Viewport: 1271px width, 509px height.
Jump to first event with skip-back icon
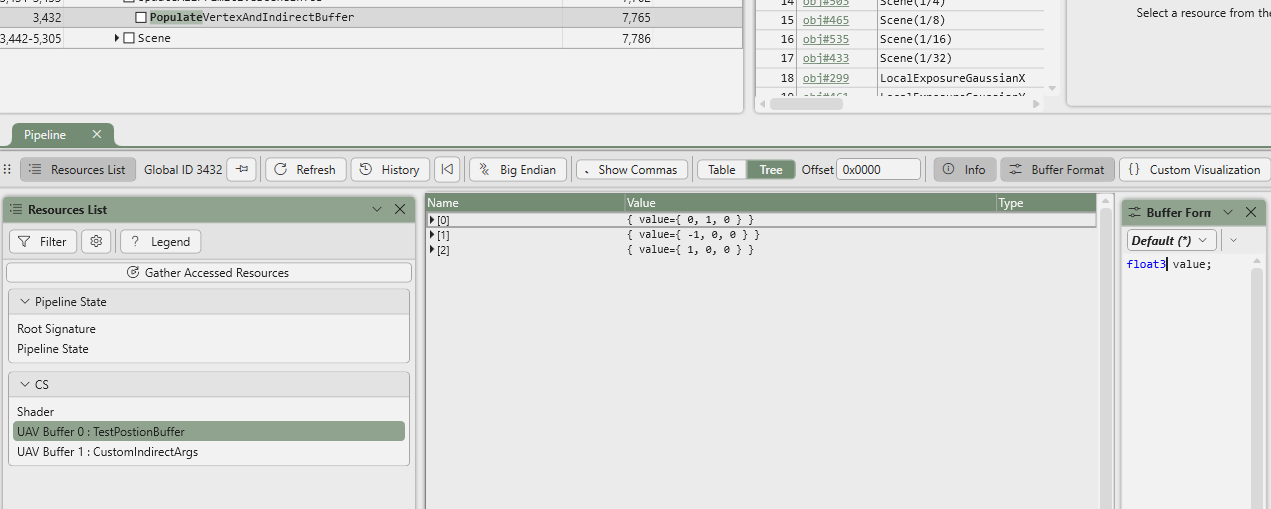click(448, 170)
